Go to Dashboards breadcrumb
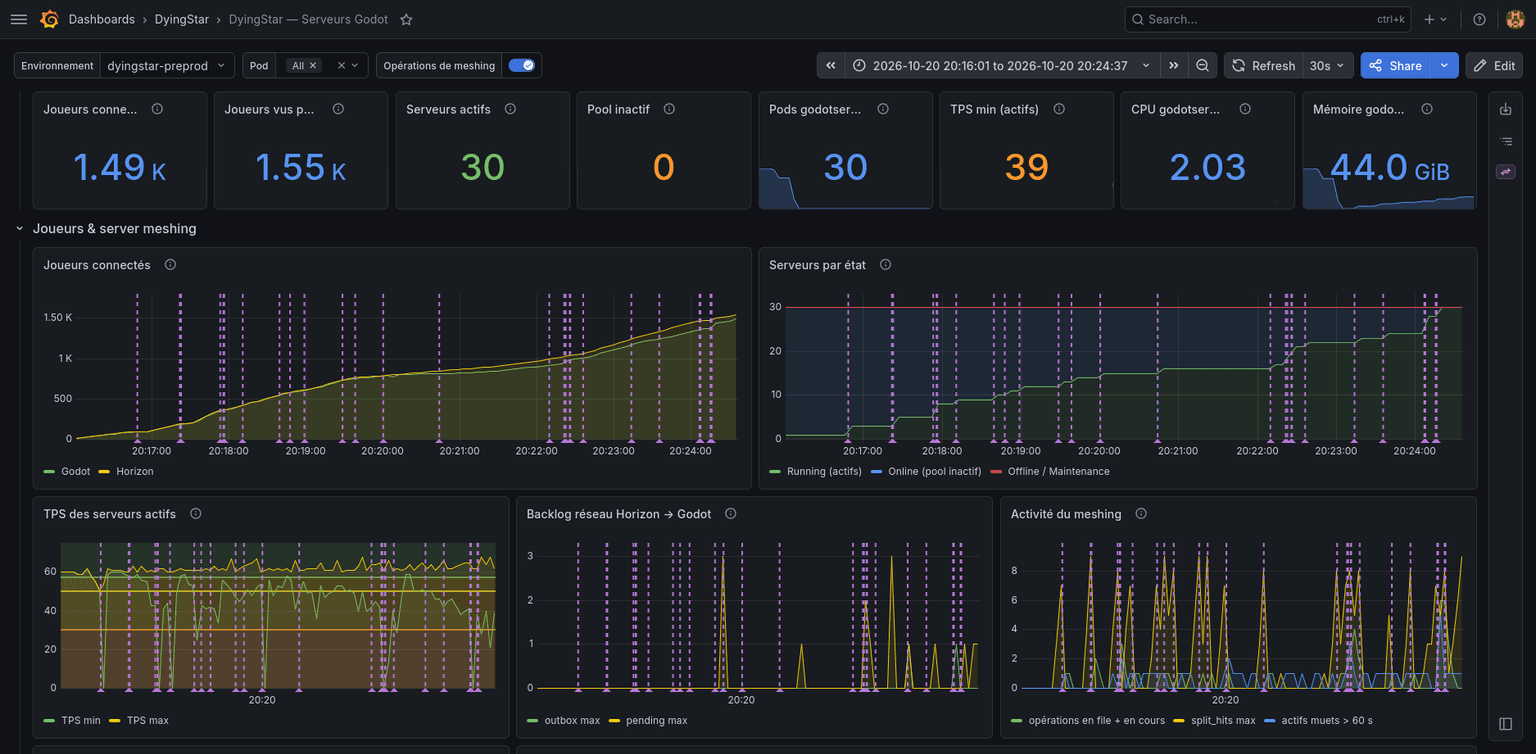1536x754 pixels. tap(102, 19)
